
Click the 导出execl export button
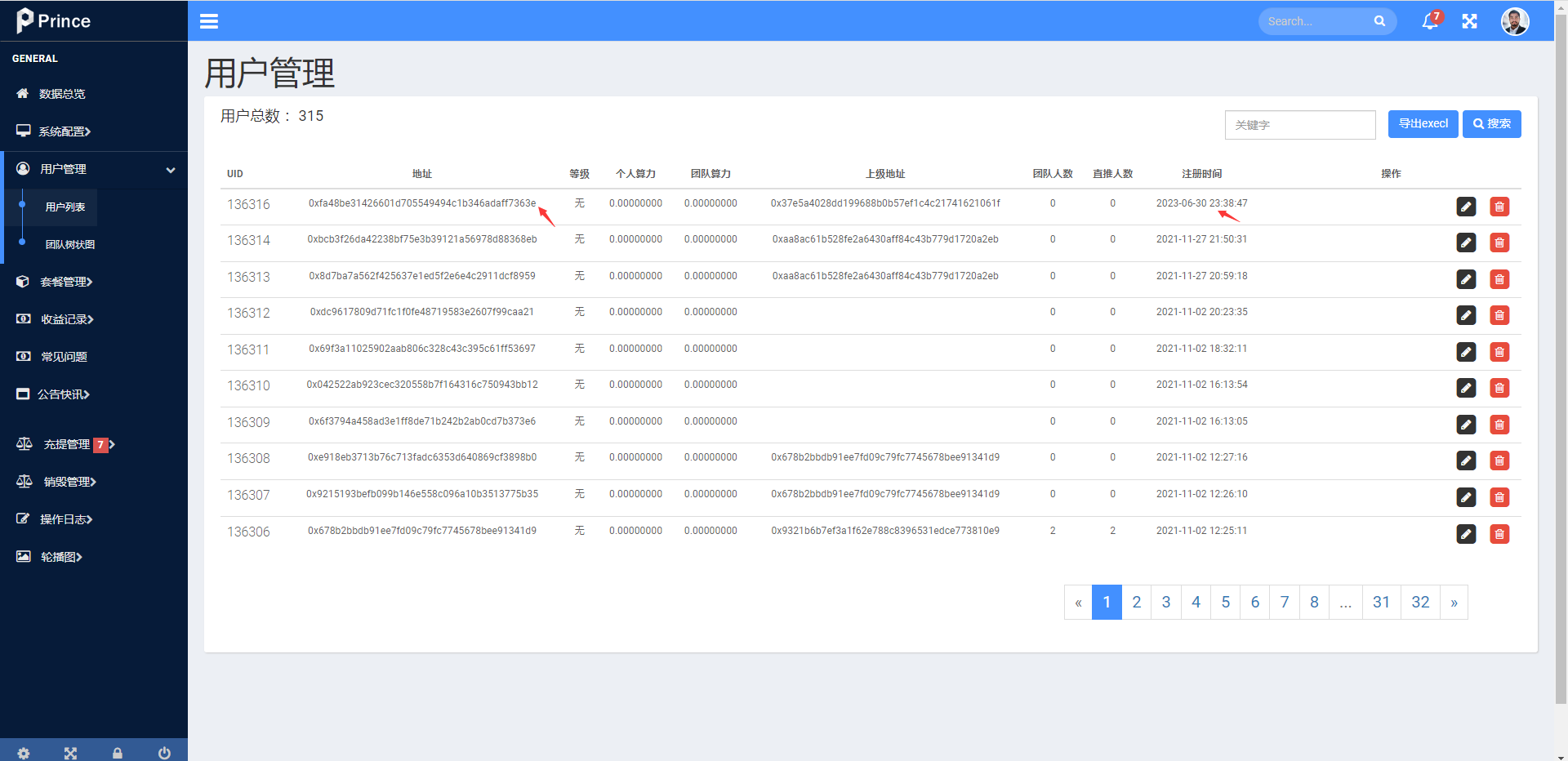click(x=1423, y=124)
